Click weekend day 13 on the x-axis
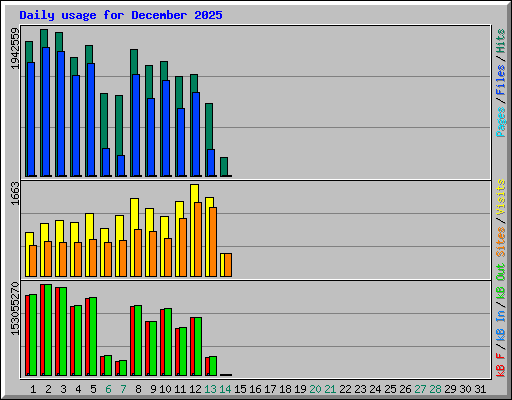The width and height of the screenshot is (512, 400). point(210,389)
